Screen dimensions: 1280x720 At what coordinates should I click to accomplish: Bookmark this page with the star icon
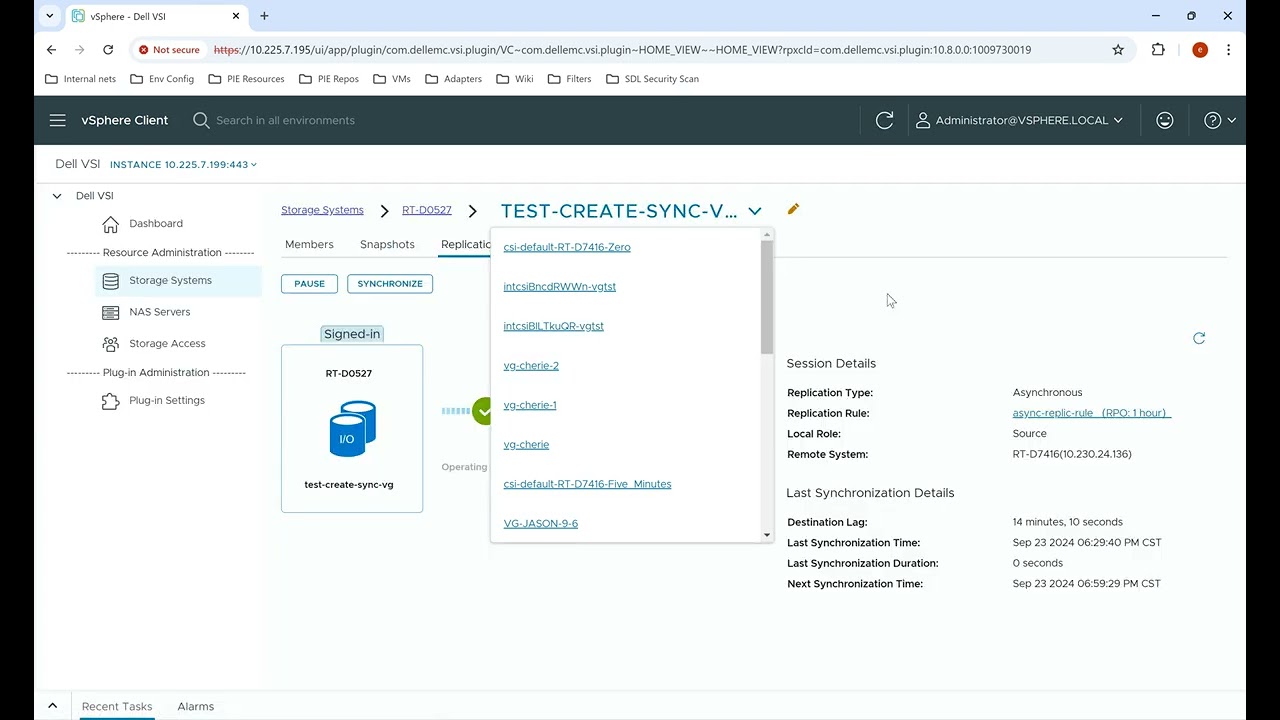click(x=1118, y=49)
